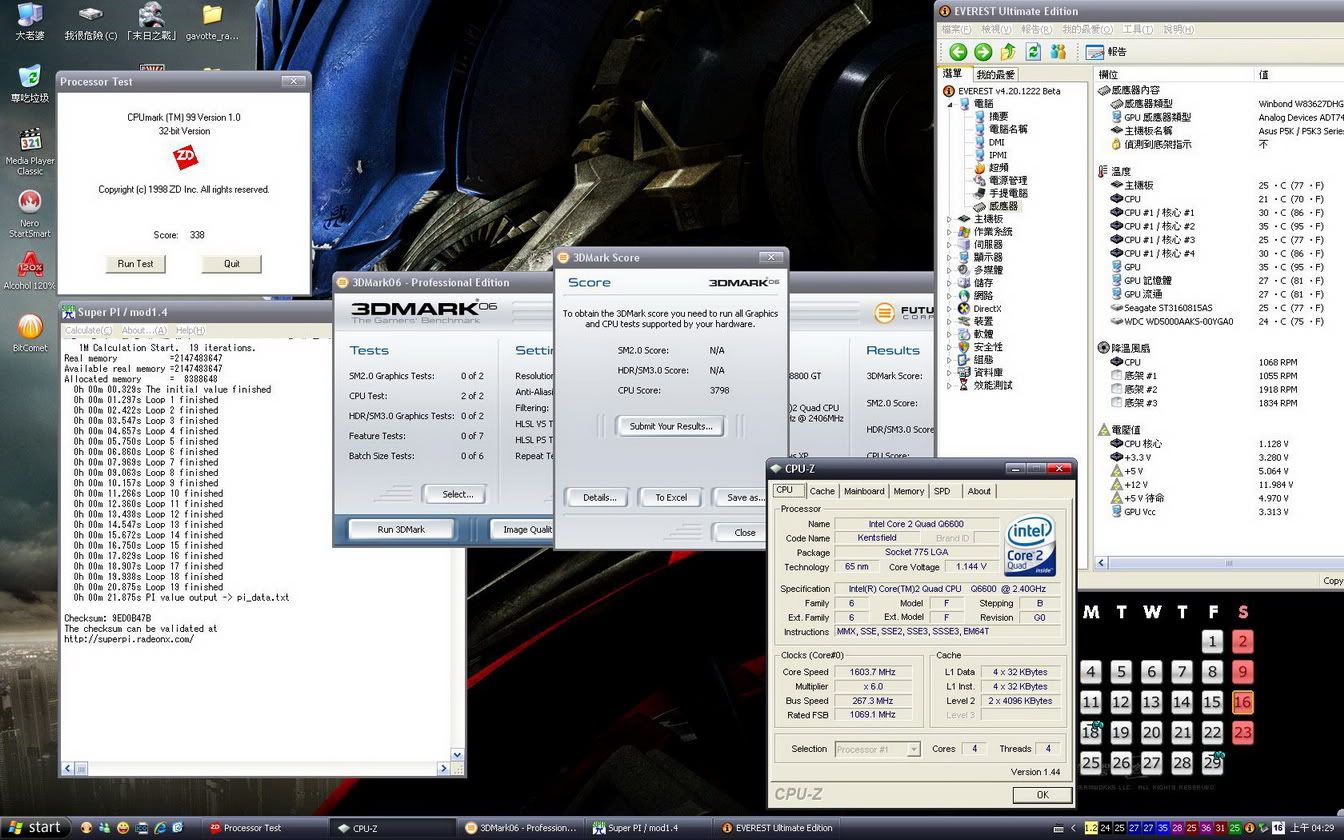
Task: Click OK button in CPU-Z window
Action: [x=1042, y=795]
